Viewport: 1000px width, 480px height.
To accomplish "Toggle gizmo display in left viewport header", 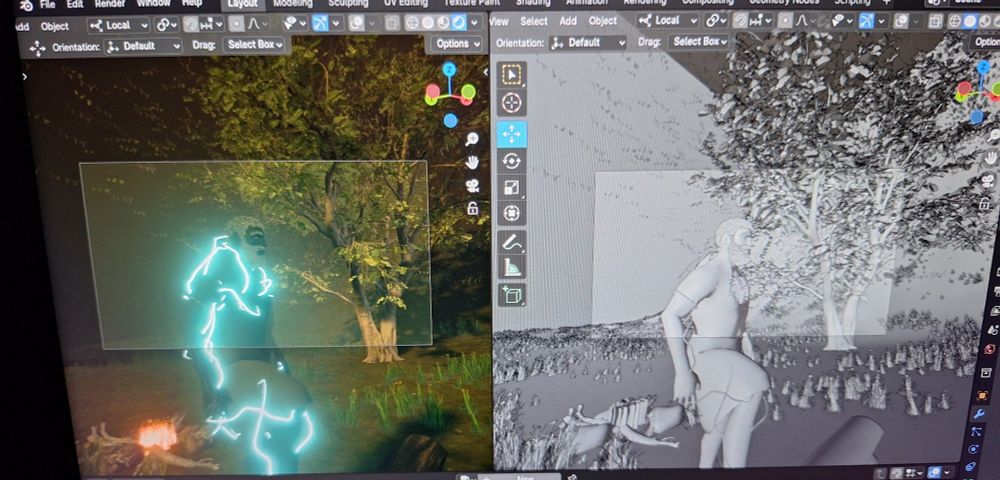I will point(320,24).
